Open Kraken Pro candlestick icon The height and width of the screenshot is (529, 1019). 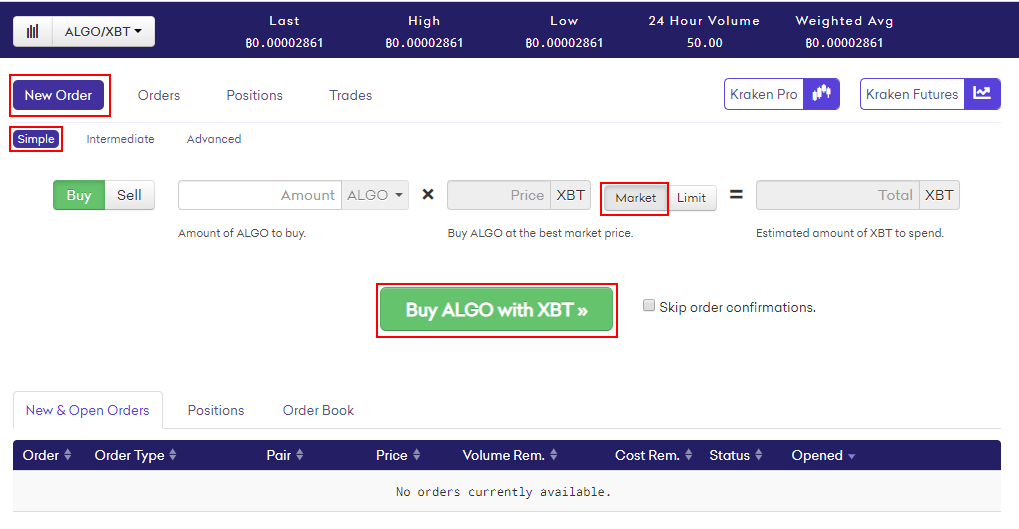tap(822, 94)
